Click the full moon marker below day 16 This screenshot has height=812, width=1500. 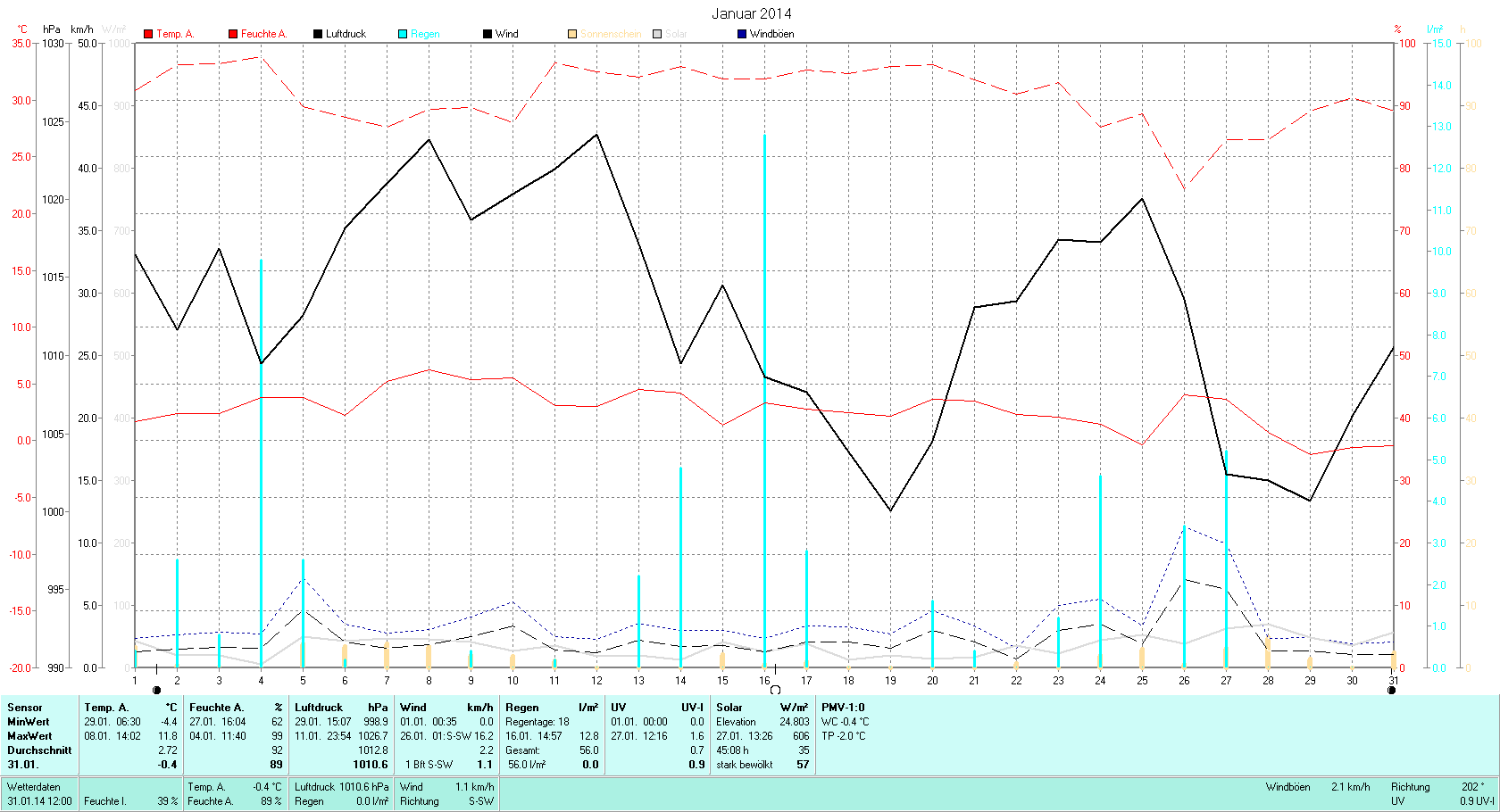pyautogui.click(x=775, y=690)
